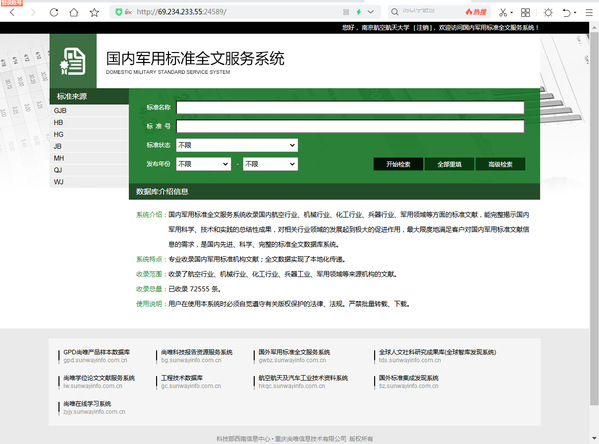
Task: Open the end year 不限 dropdown
Action: point(270,164)
